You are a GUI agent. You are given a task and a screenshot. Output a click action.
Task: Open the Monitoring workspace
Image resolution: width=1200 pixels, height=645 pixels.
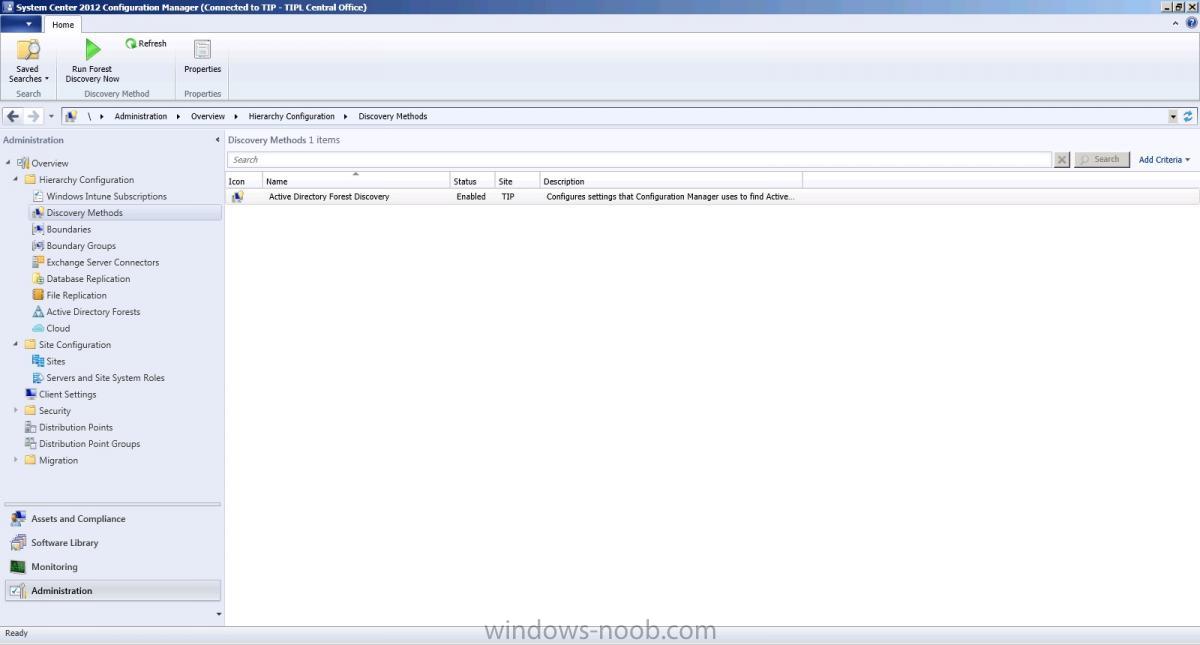pos(113,567)
